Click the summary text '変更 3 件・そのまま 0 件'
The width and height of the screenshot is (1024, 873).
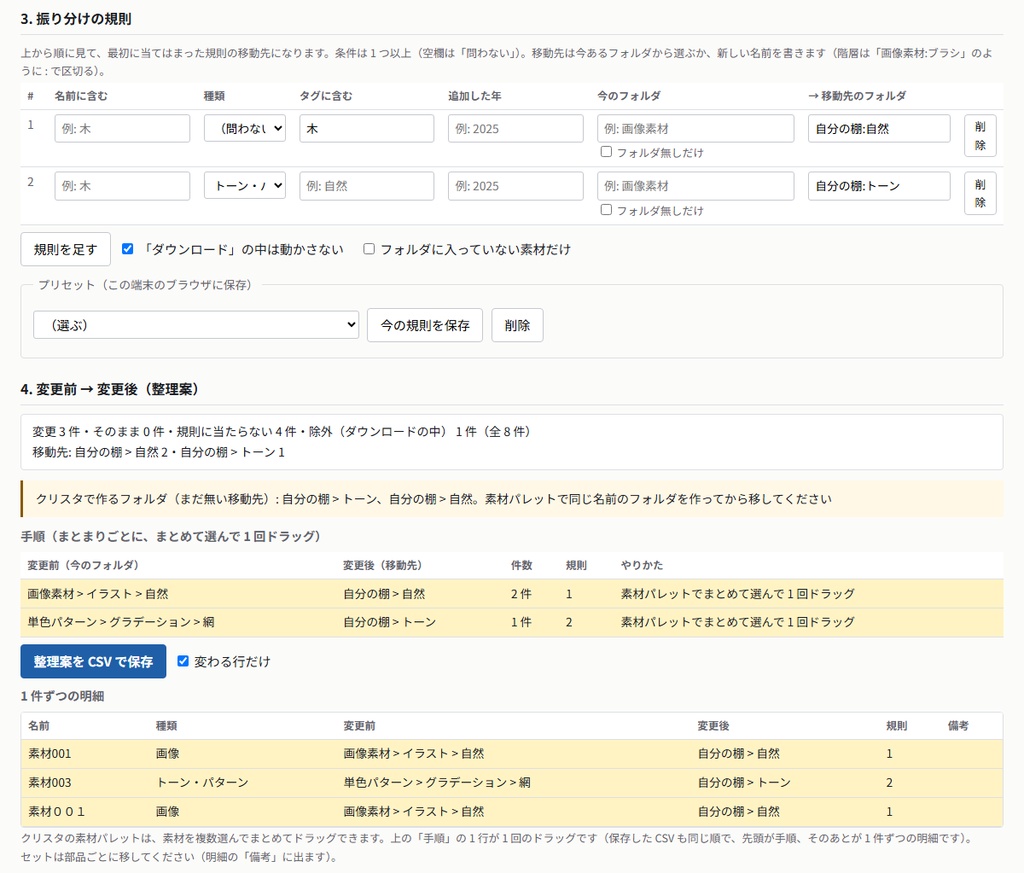pyautogui.click(x=101, y=432)
